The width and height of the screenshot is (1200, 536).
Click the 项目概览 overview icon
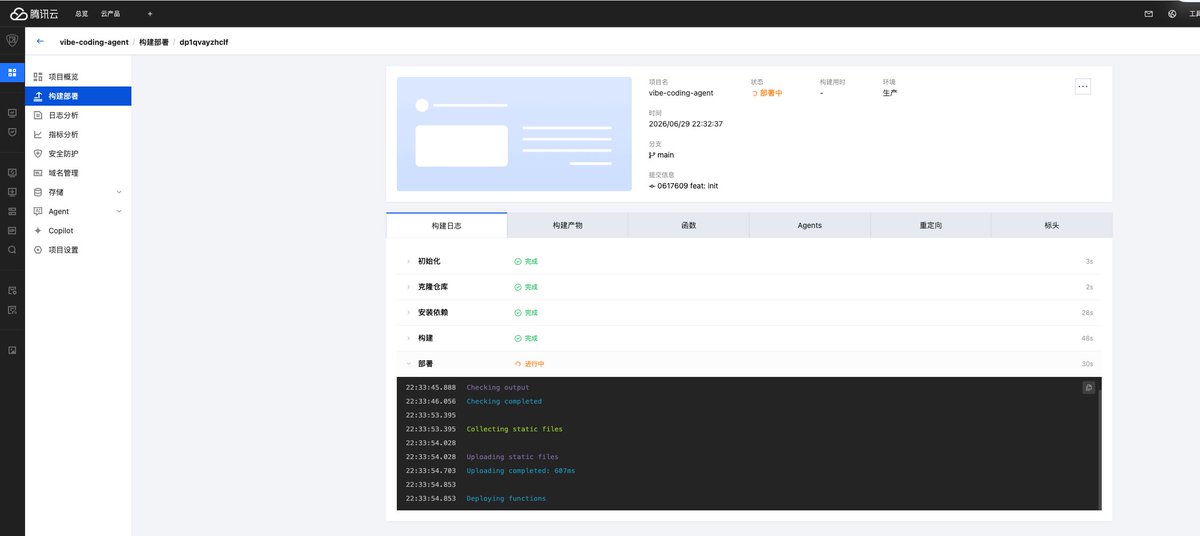pos(38,77)
